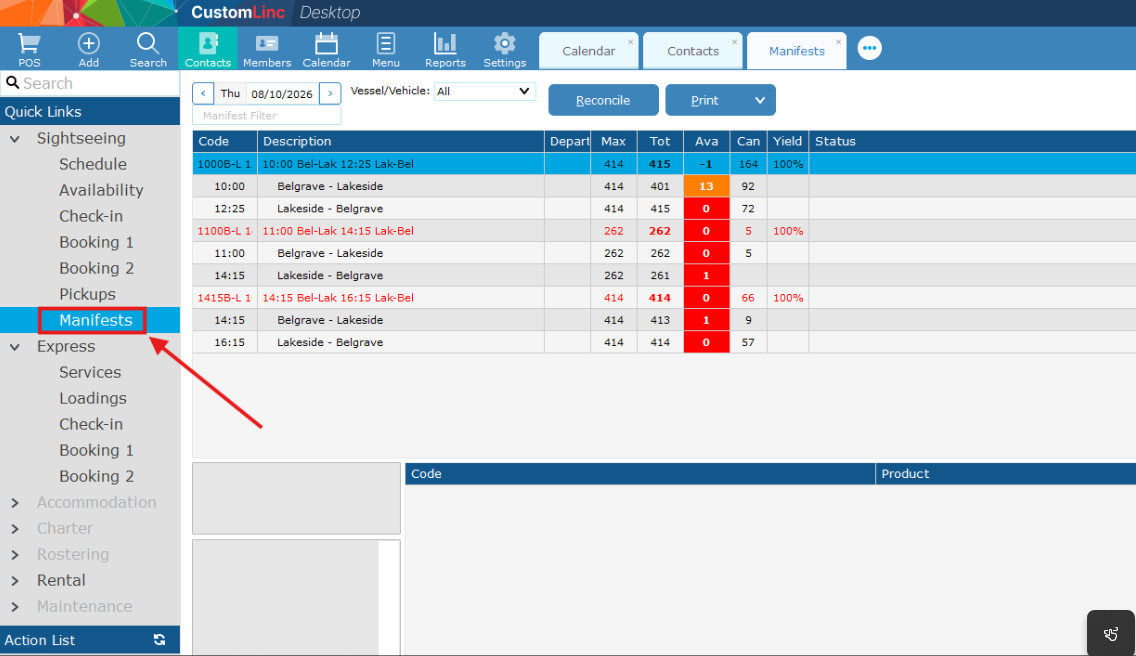Switch to the Calendar tab
This screenshot has height=656, width=1136.
(x=588, y=51)
